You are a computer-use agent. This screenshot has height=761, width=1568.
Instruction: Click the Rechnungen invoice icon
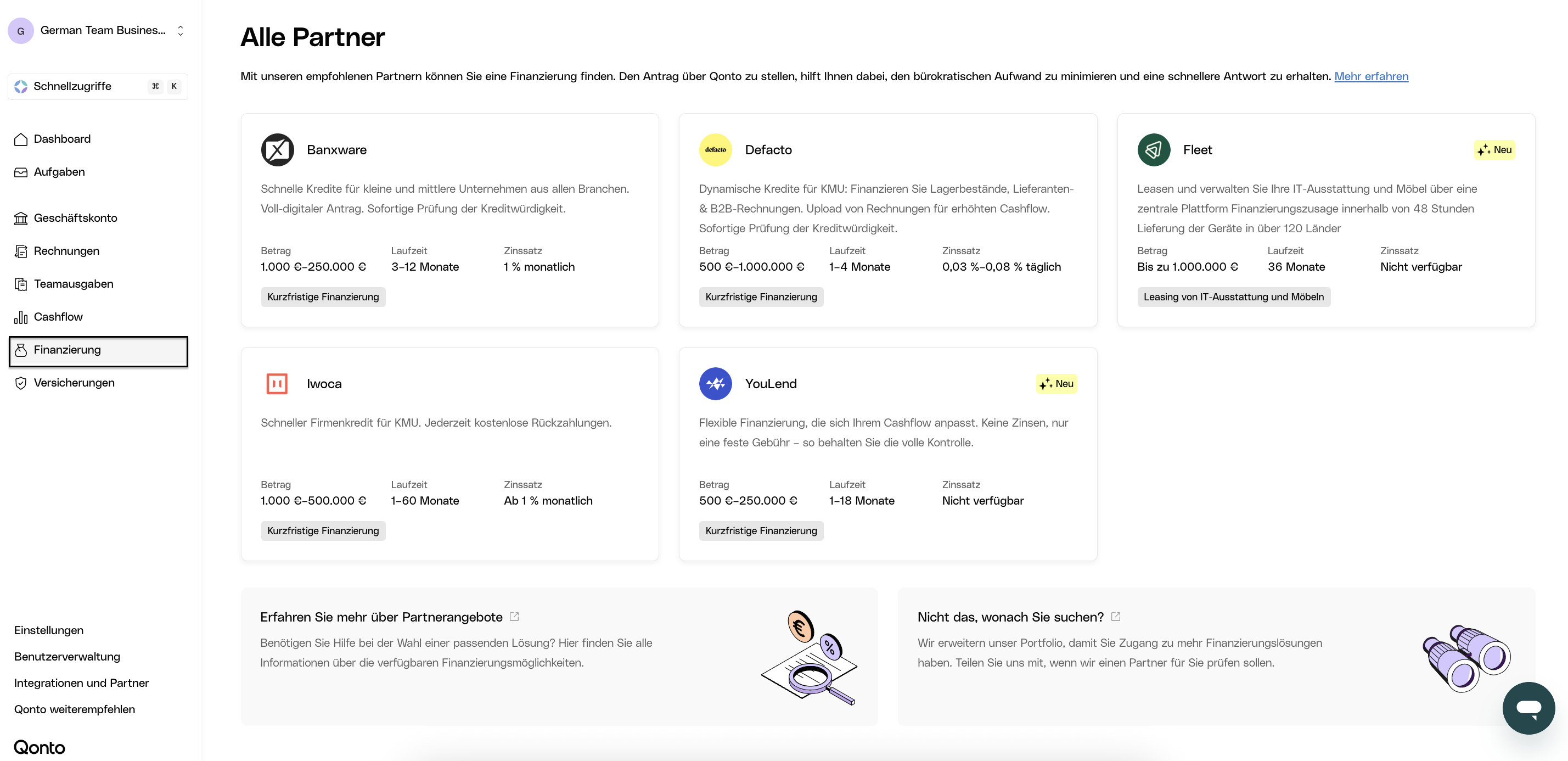click(21, 251)
